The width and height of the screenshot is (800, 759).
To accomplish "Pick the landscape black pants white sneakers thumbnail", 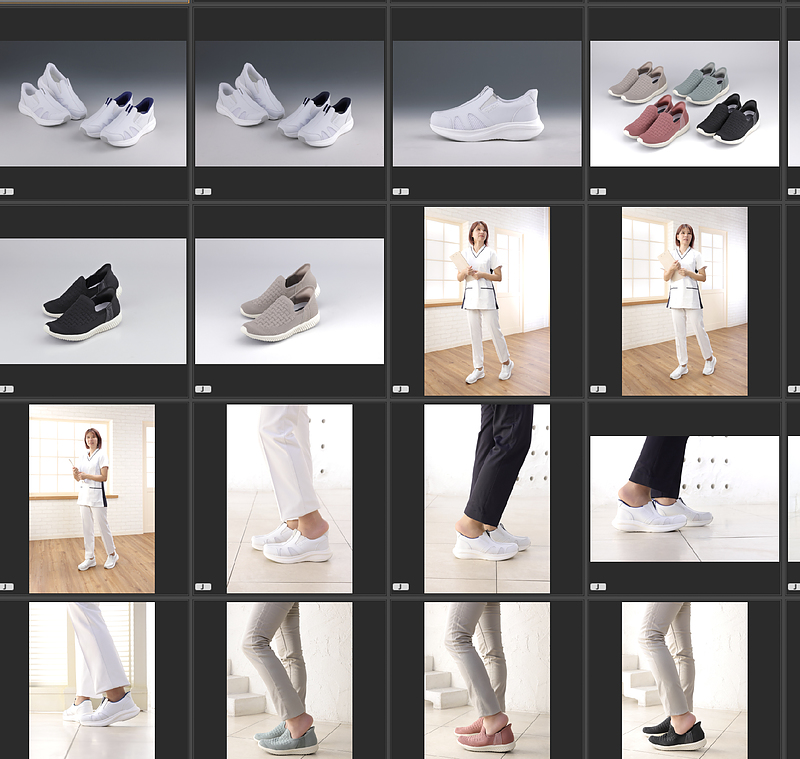I will coord(684,498).
